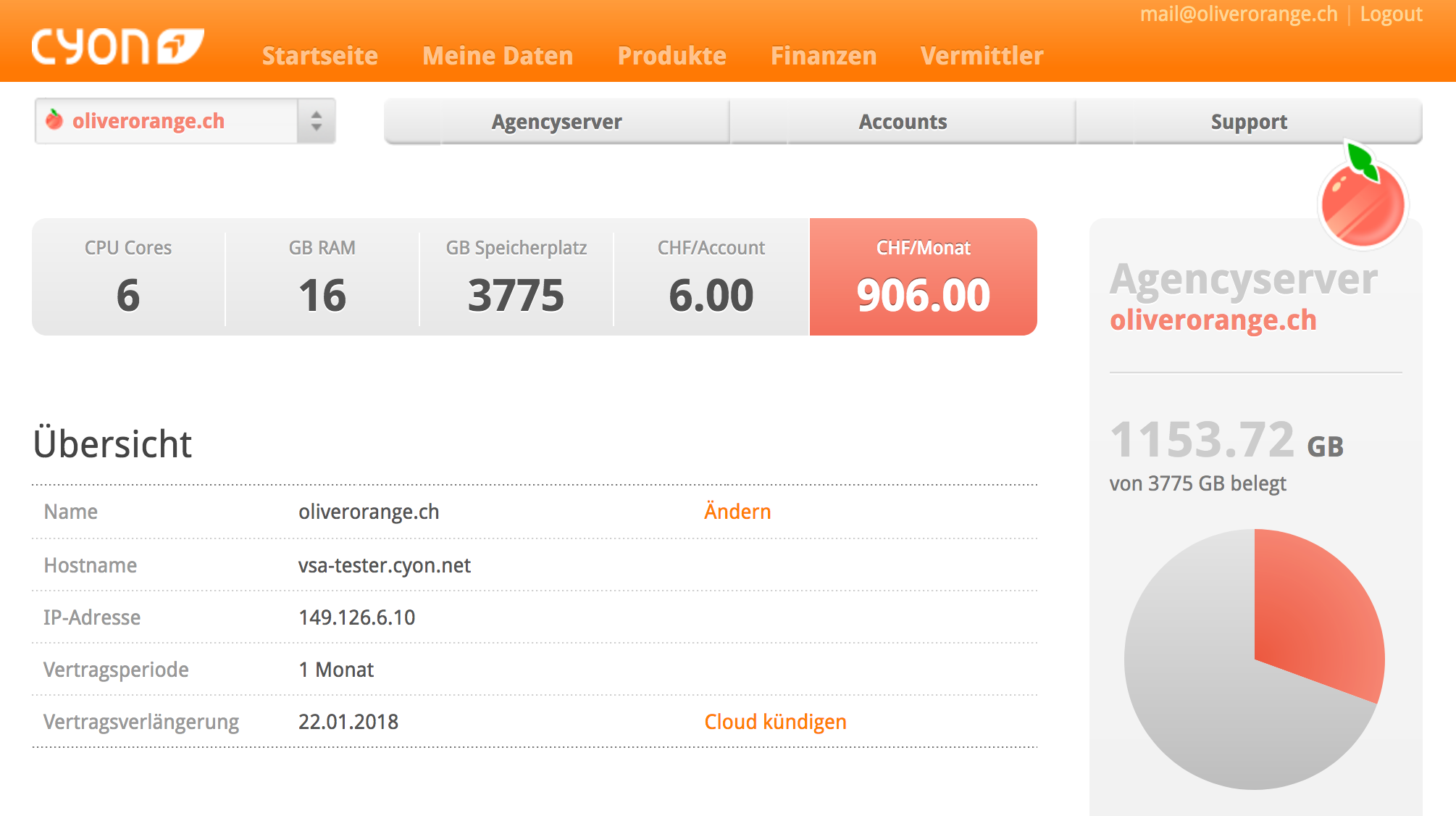Switch to the Accounts tab
Viewport: 1456px width, 816px height.
tap(903, 122)
